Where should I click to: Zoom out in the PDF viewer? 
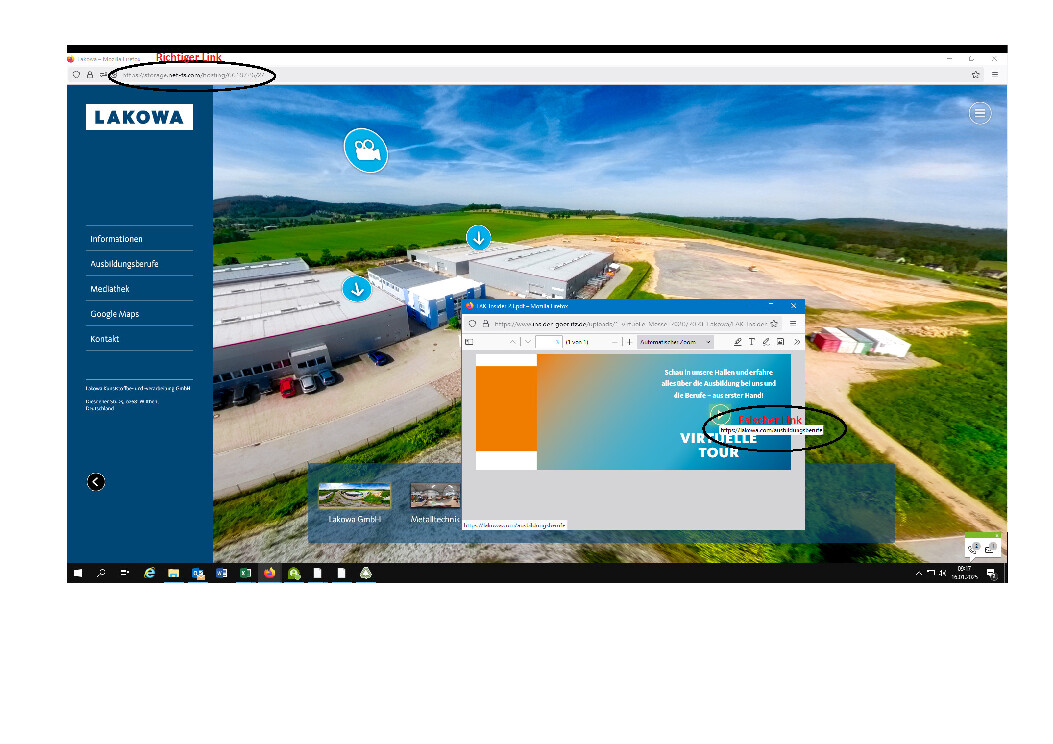click(x=614, y=342)
